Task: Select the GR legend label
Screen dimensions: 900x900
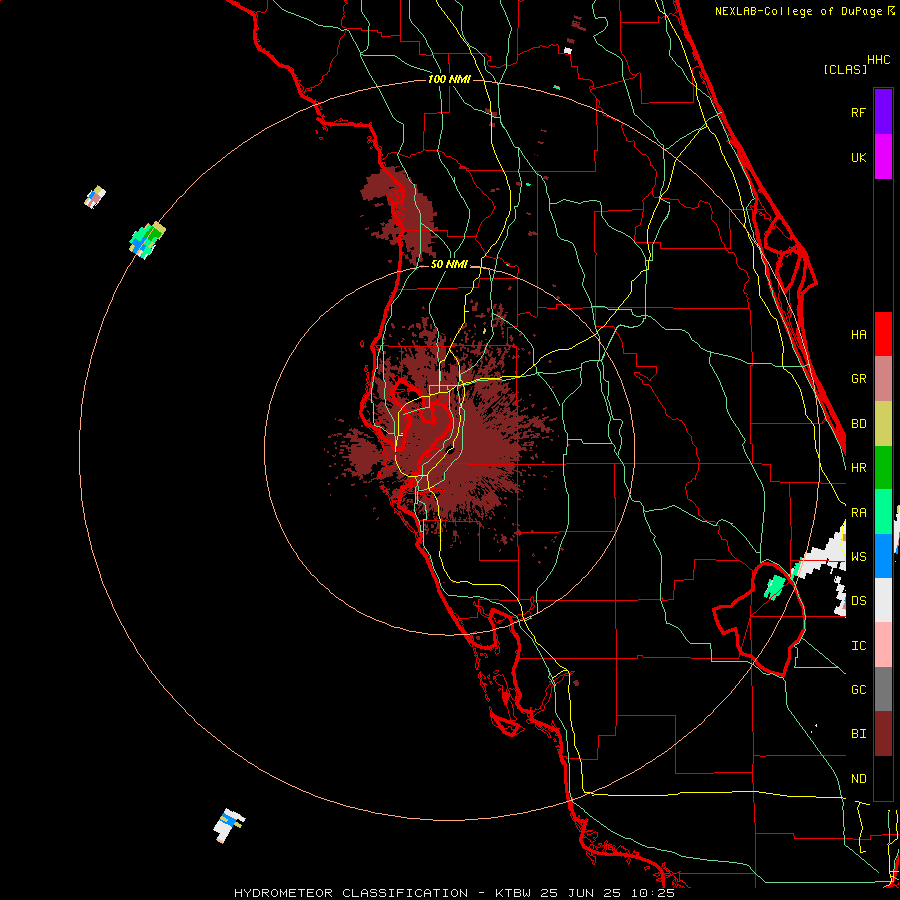Action: 859,379
